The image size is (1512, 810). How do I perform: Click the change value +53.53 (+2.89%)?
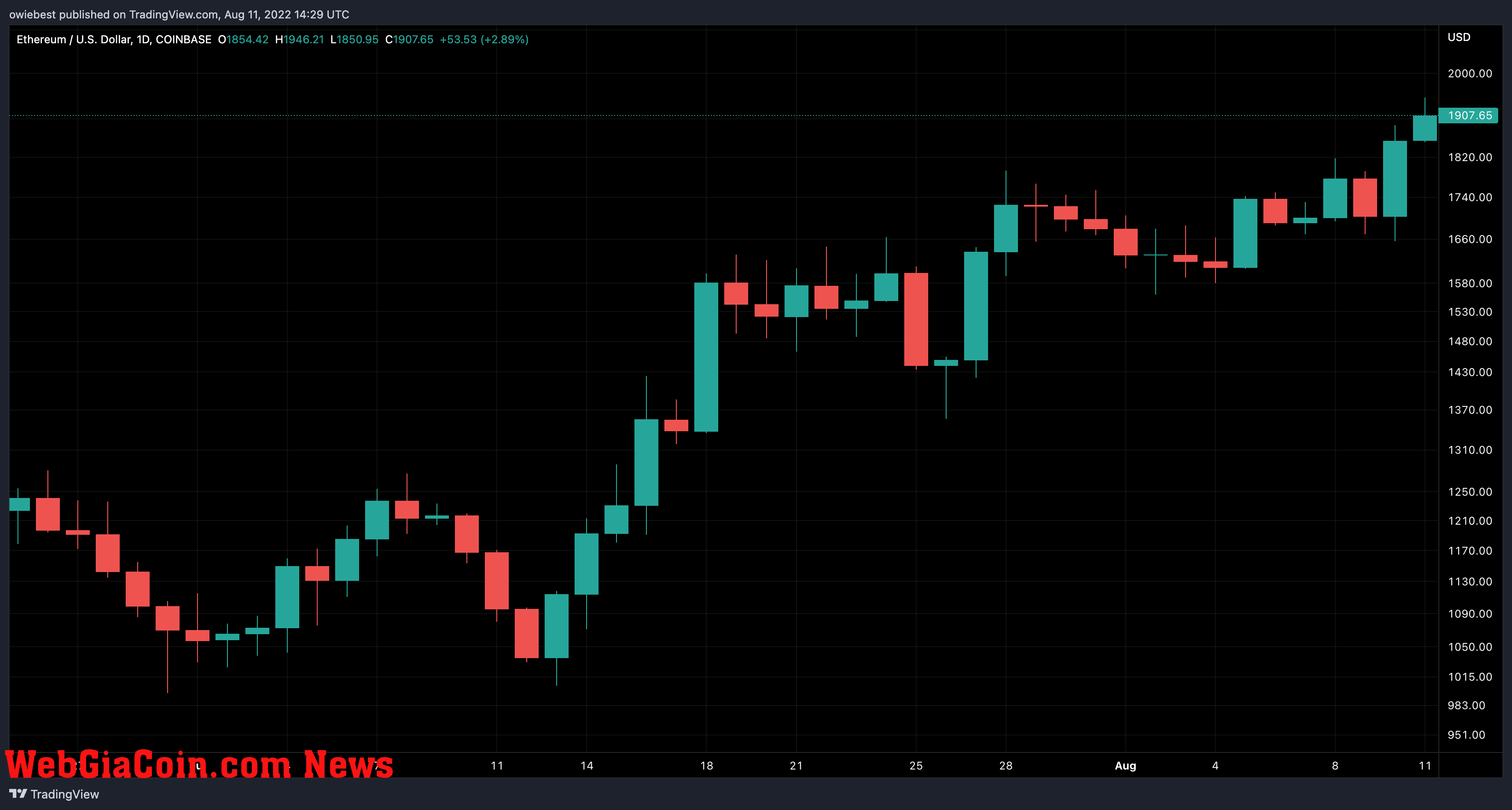(x=484, y=39)
